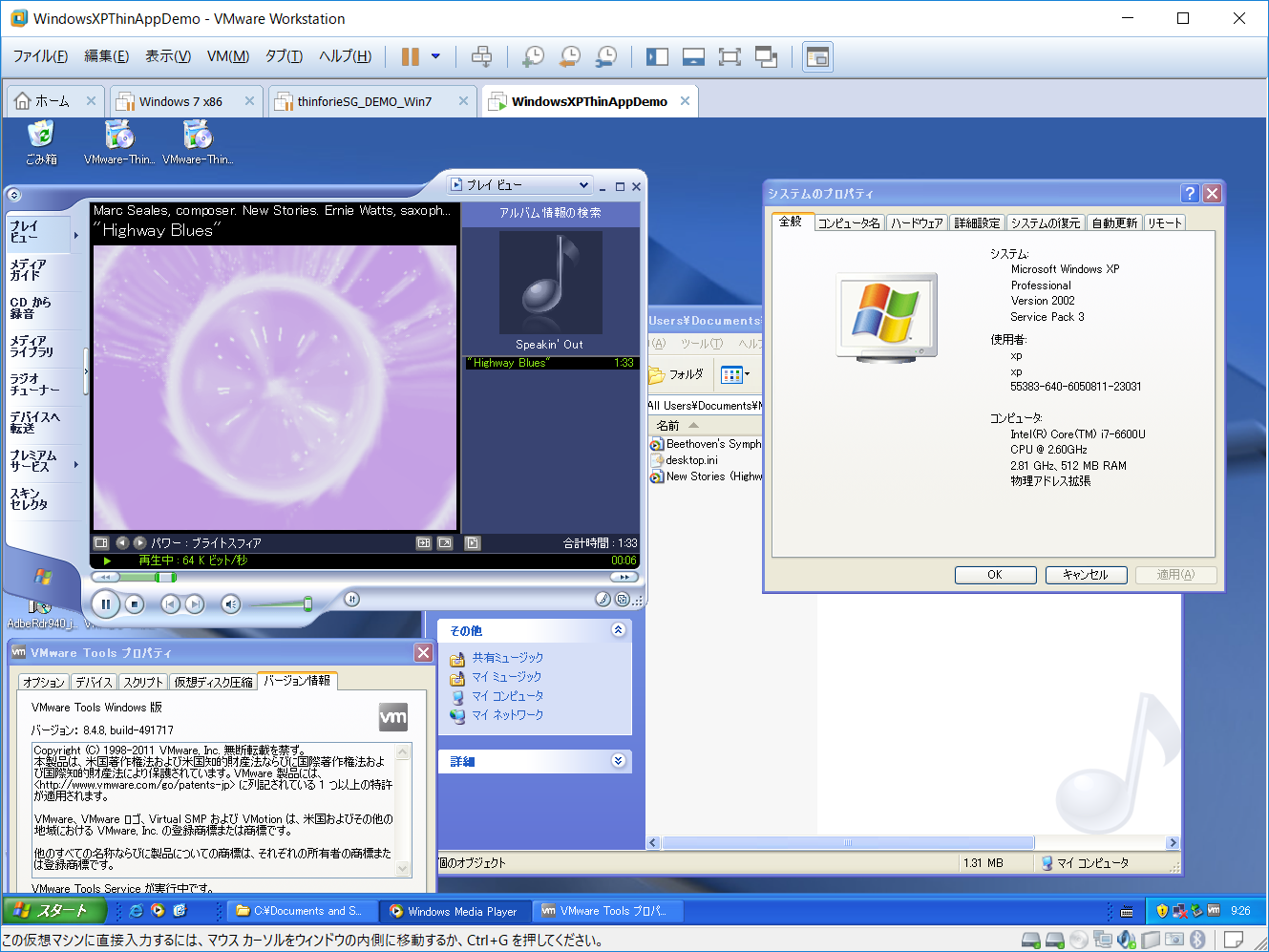Image resolution: width=1269 pixels, height=952 pixels.
Task: Open メディア ライブラリ in Media Player
Action: tap(32, 346)
